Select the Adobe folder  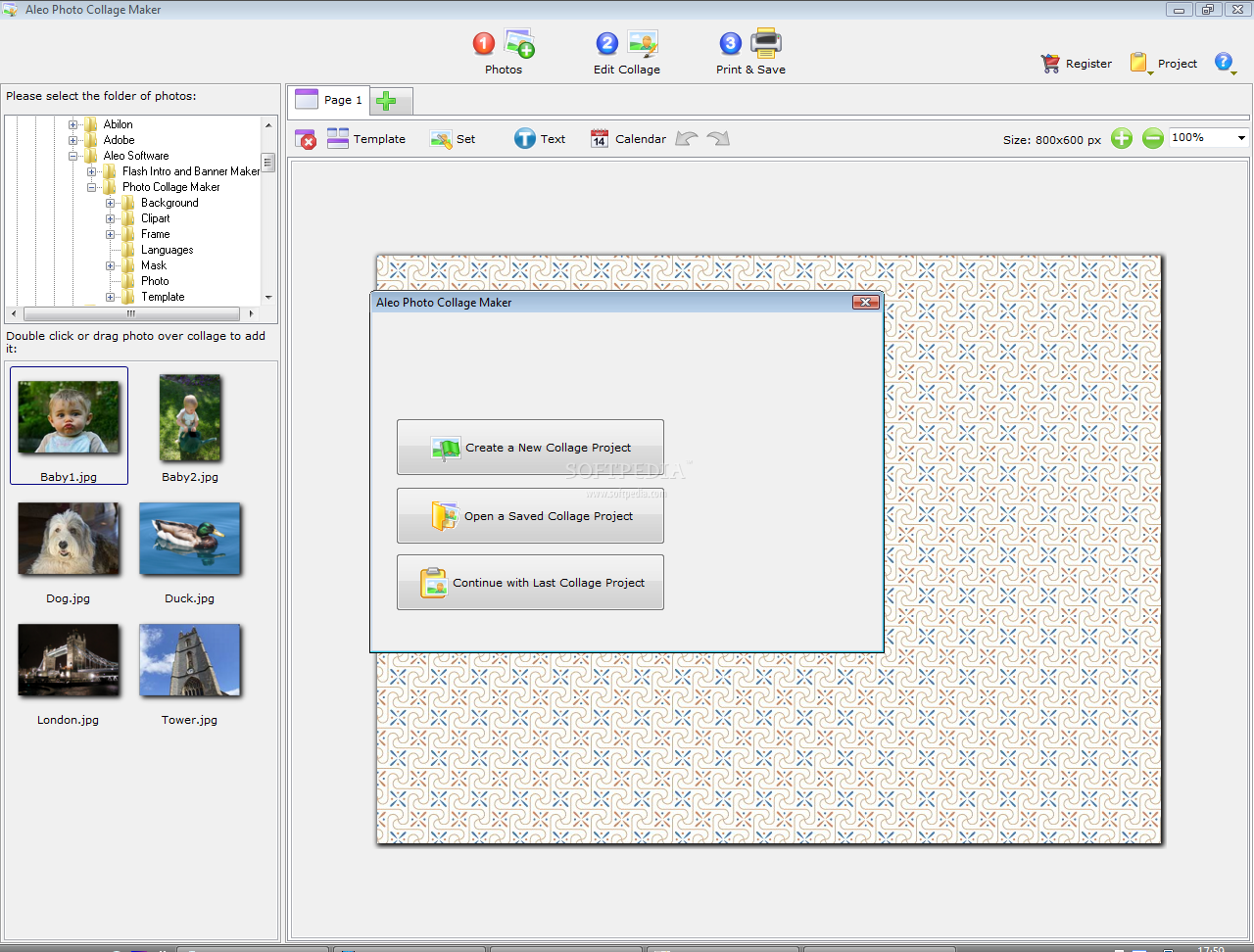coord(119,140)
